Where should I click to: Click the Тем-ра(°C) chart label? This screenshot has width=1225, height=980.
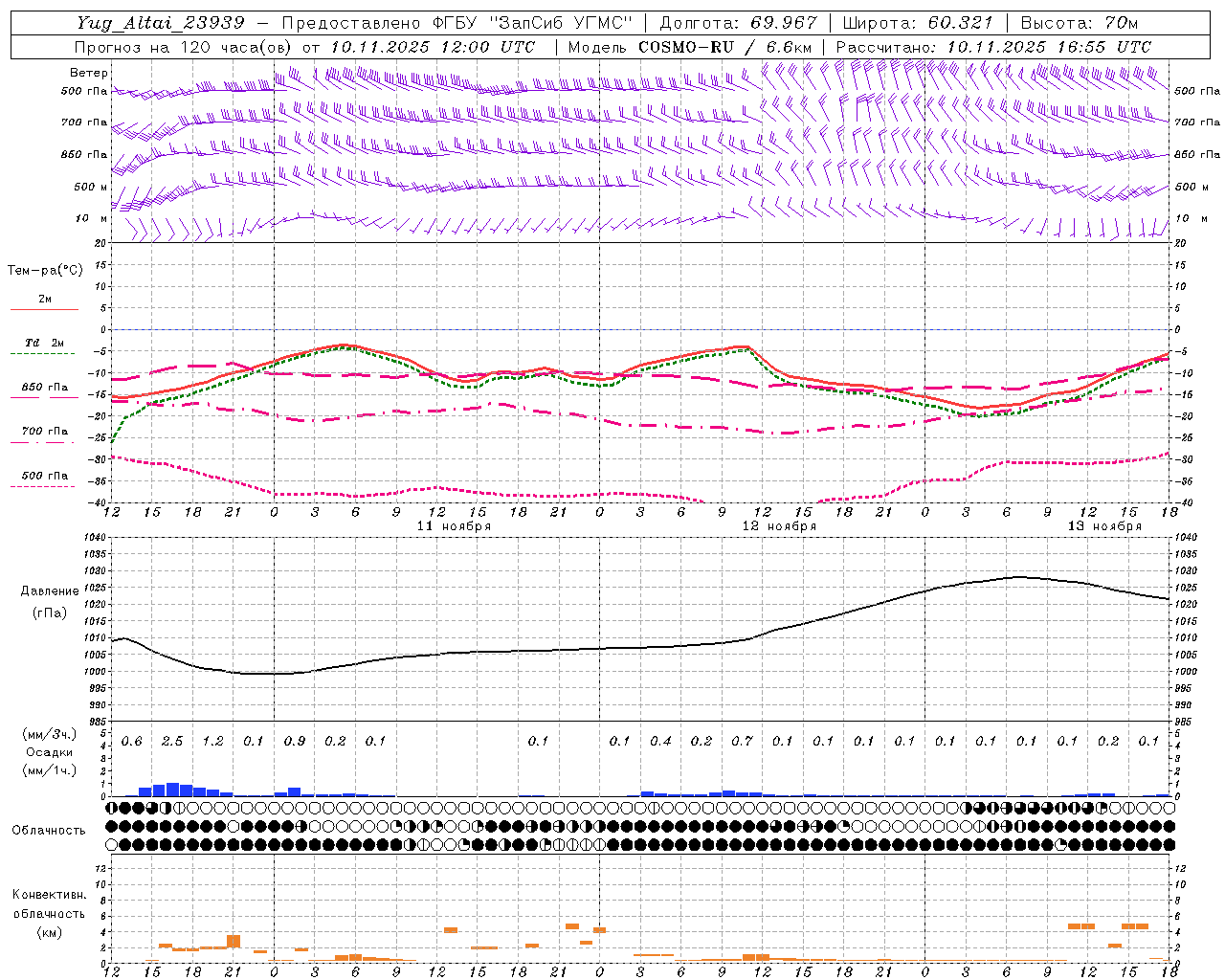click(x=45, y=271)
